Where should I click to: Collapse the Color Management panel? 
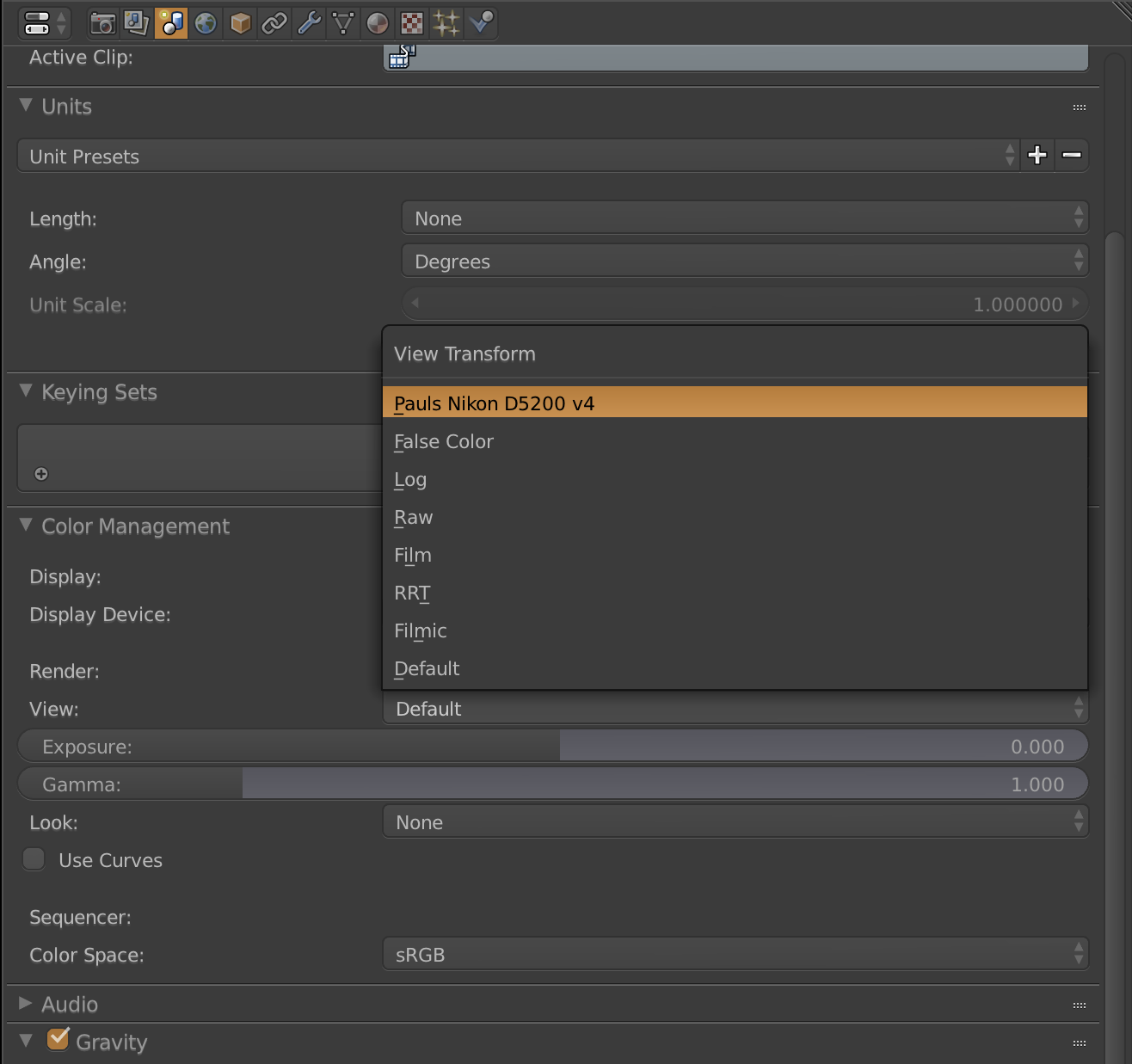pyautogui.click(x=26, y=525)
